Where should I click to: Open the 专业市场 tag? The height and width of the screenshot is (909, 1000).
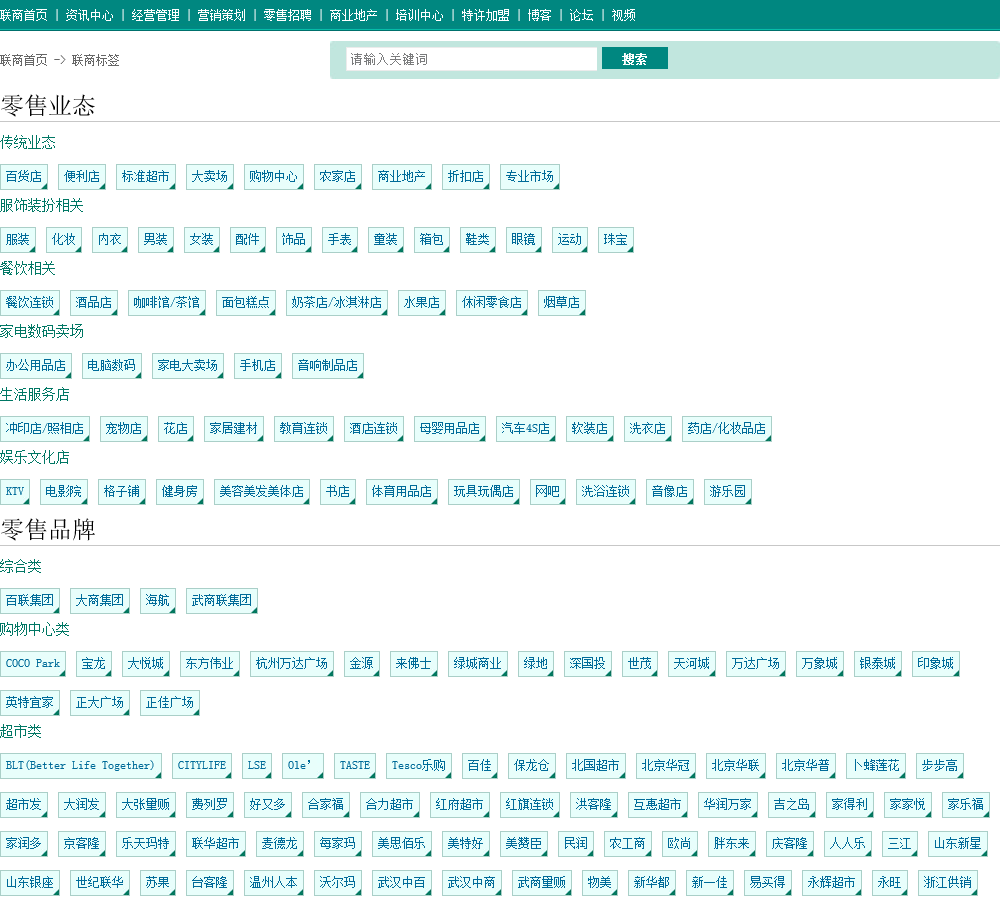[x=530, y=177]
